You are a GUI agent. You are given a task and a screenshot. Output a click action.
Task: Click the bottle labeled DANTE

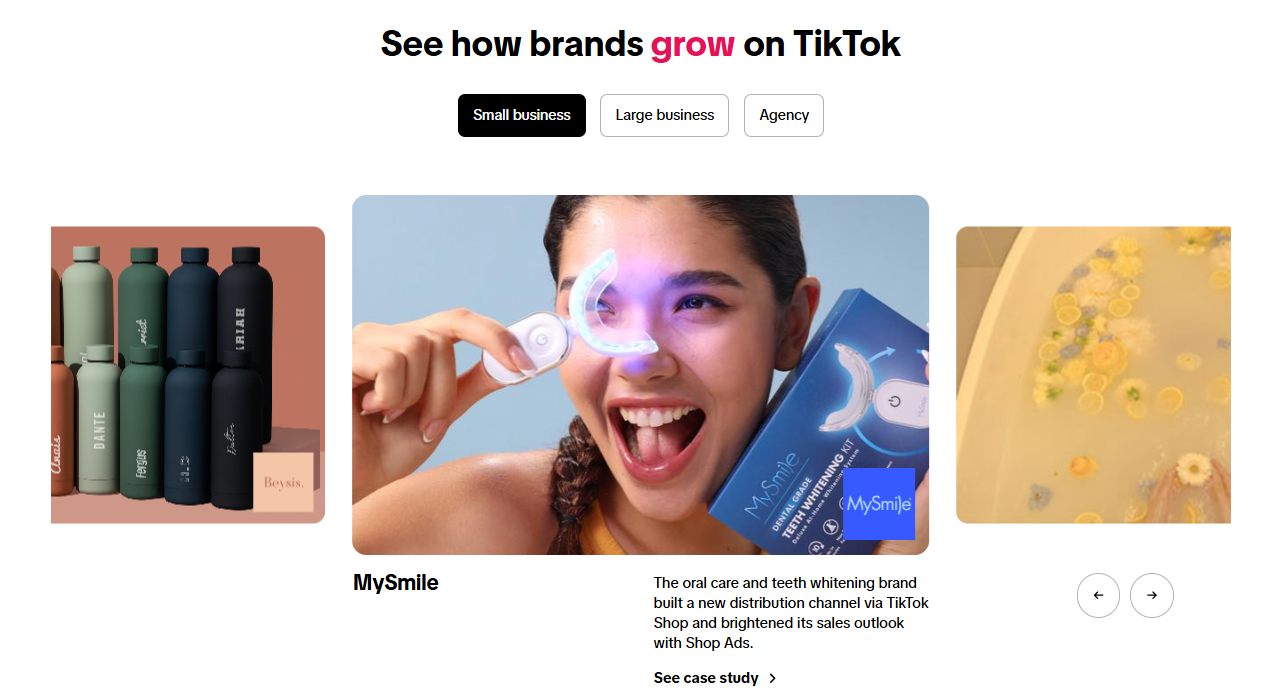pyautogui.click(x=100, y=425)
